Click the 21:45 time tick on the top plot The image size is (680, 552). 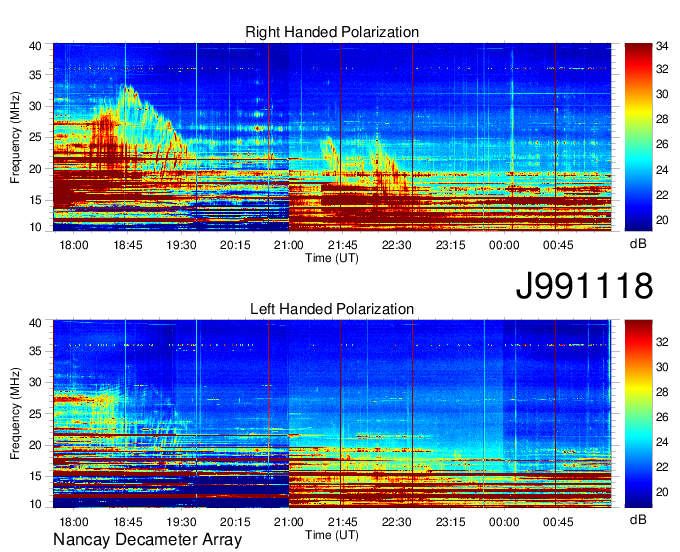pyautogui.click(x=343, y=245)
